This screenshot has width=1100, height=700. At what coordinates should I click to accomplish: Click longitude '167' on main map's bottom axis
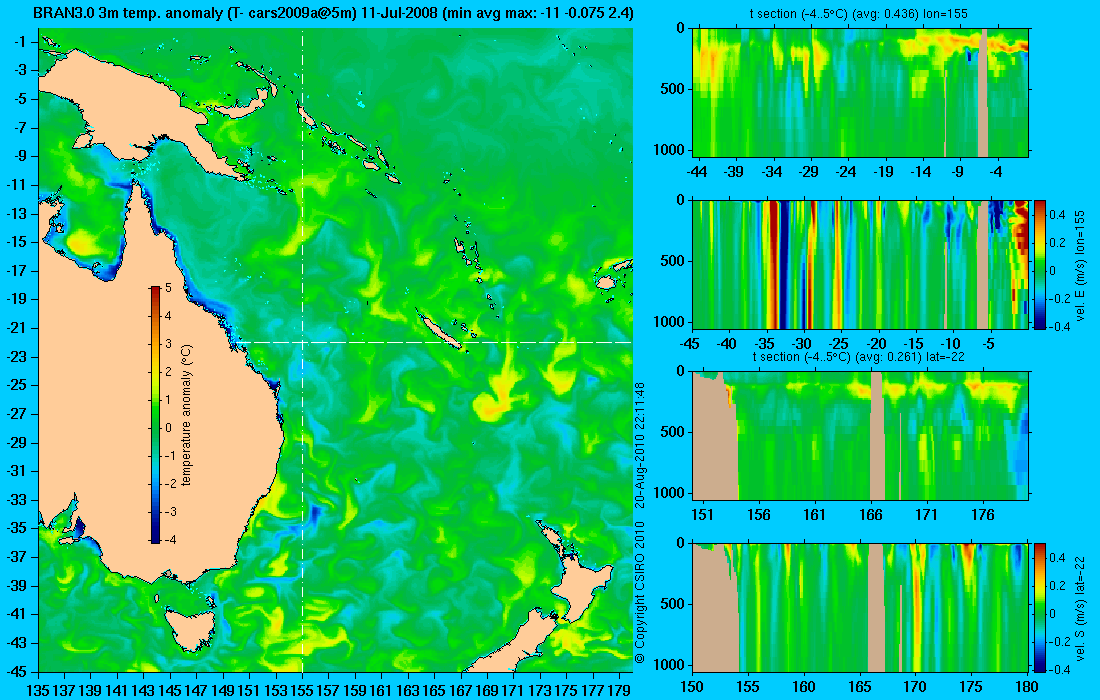[x=461, y=690]
